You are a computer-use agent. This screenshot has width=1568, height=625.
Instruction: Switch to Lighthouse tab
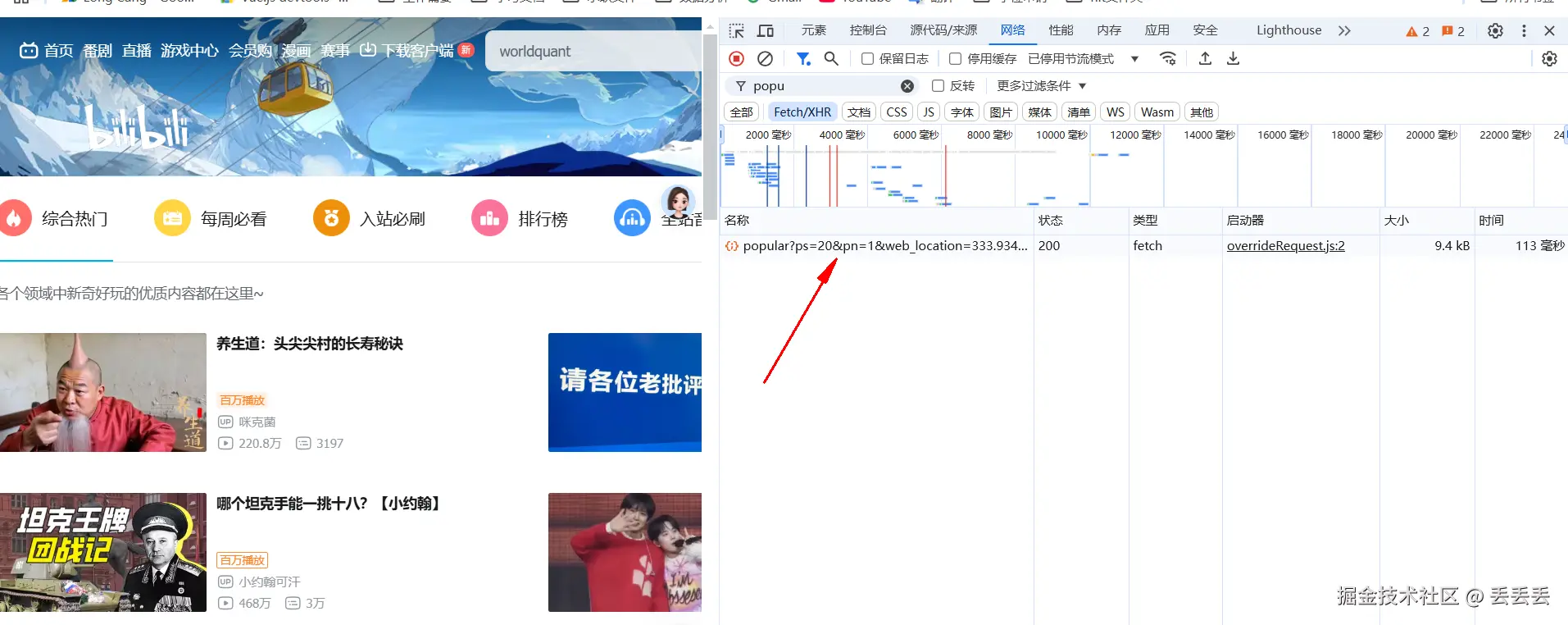tap(1288, 30)
